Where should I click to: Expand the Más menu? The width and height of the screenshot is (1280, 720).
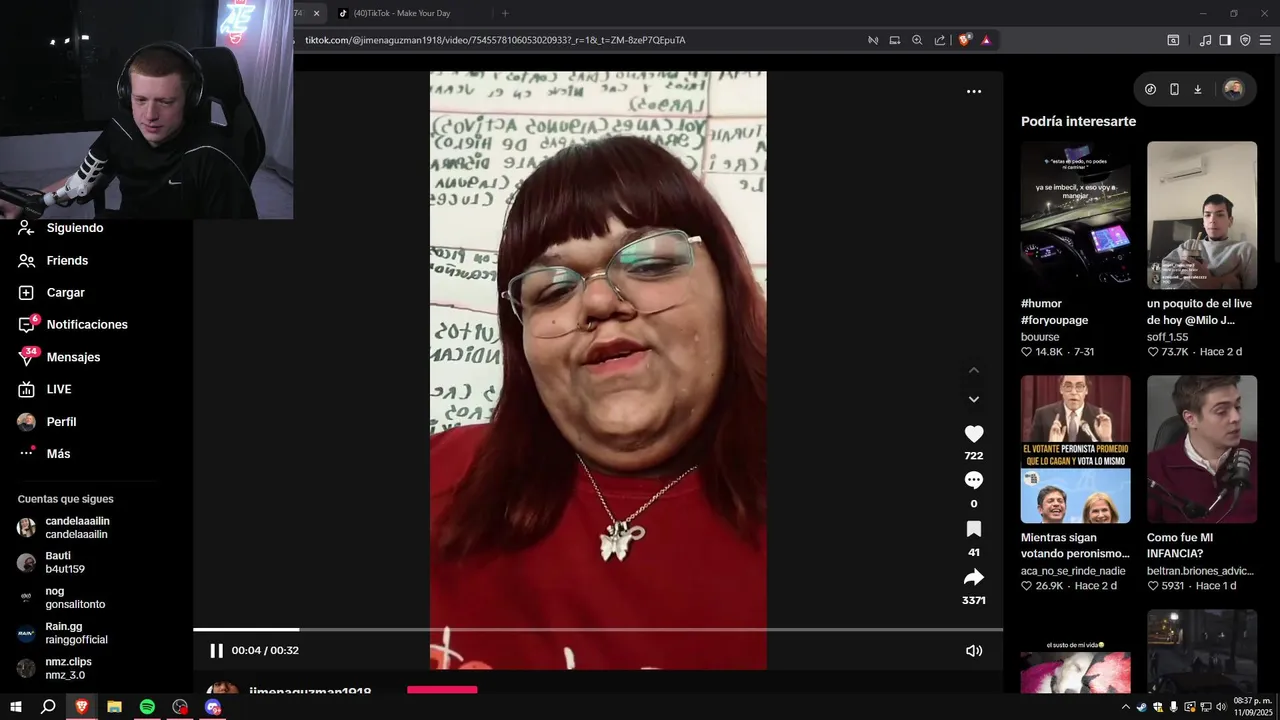[x=57, y=454]
